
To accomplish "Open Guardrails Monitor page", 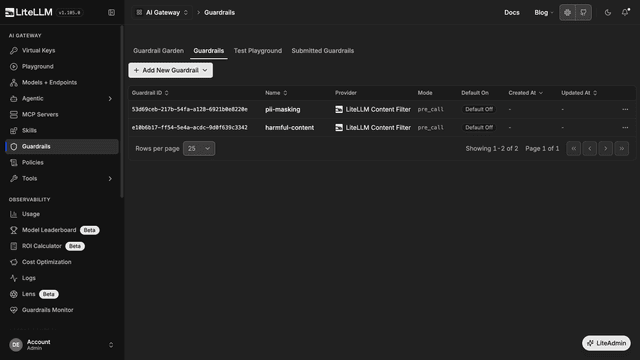I will coord(62,310).
